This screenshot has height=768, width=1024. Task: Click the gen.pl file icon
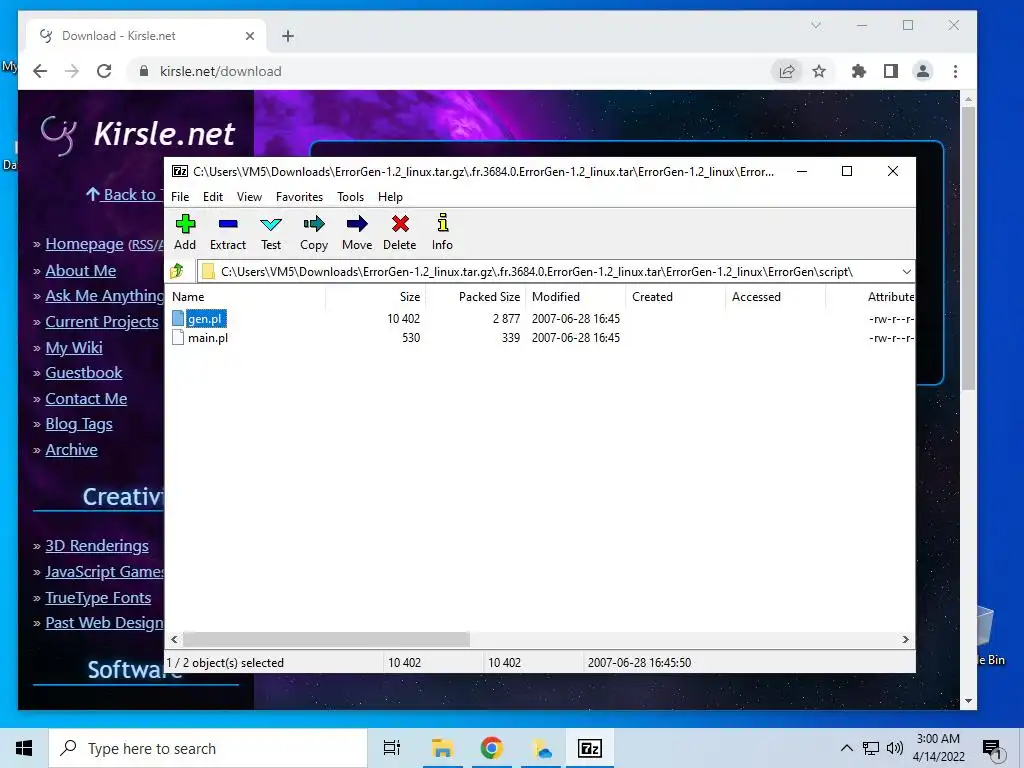[178, 318]
